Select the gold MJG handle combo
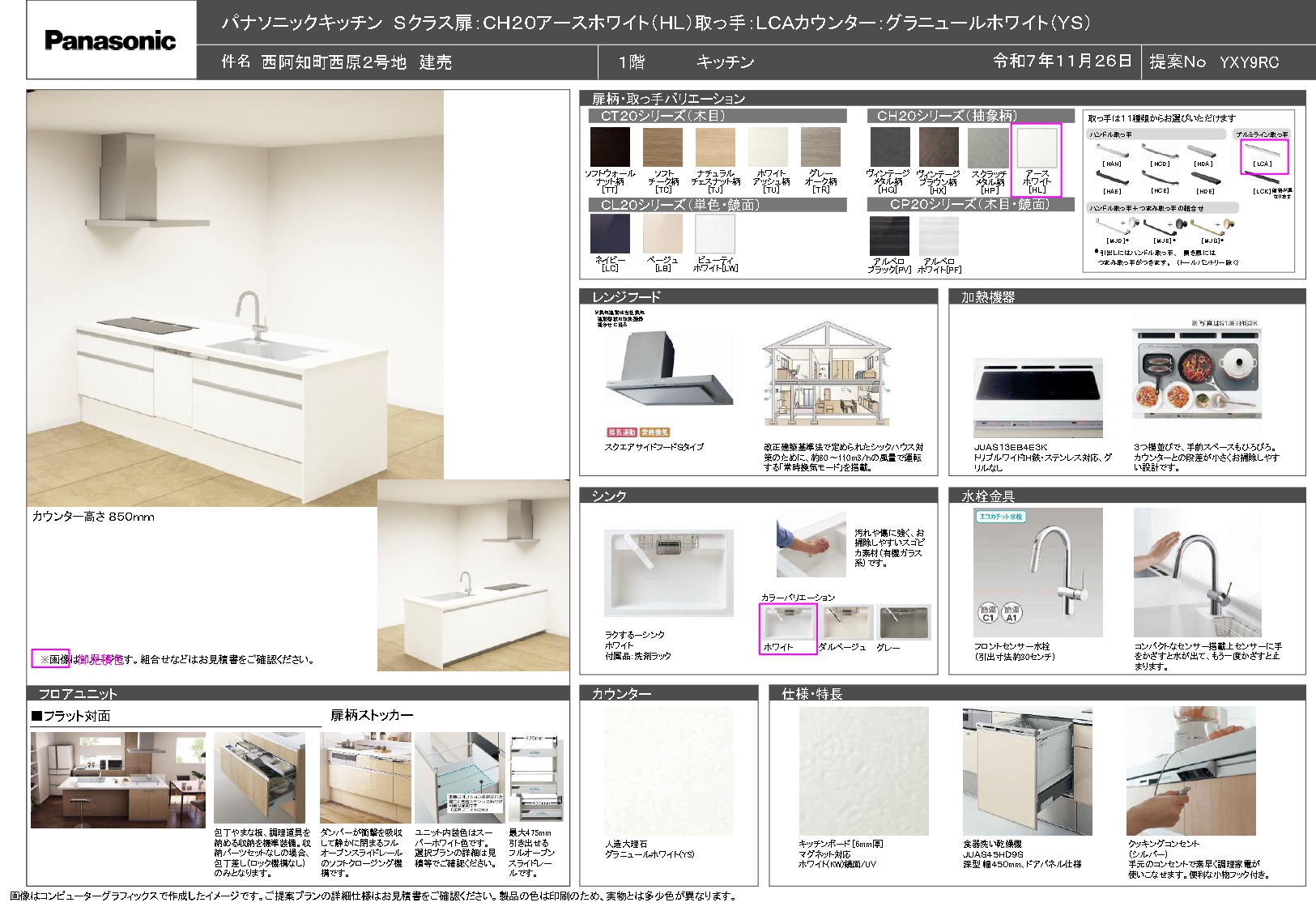The width and height of the screenshot is (1316, 911). (1211, 226)
